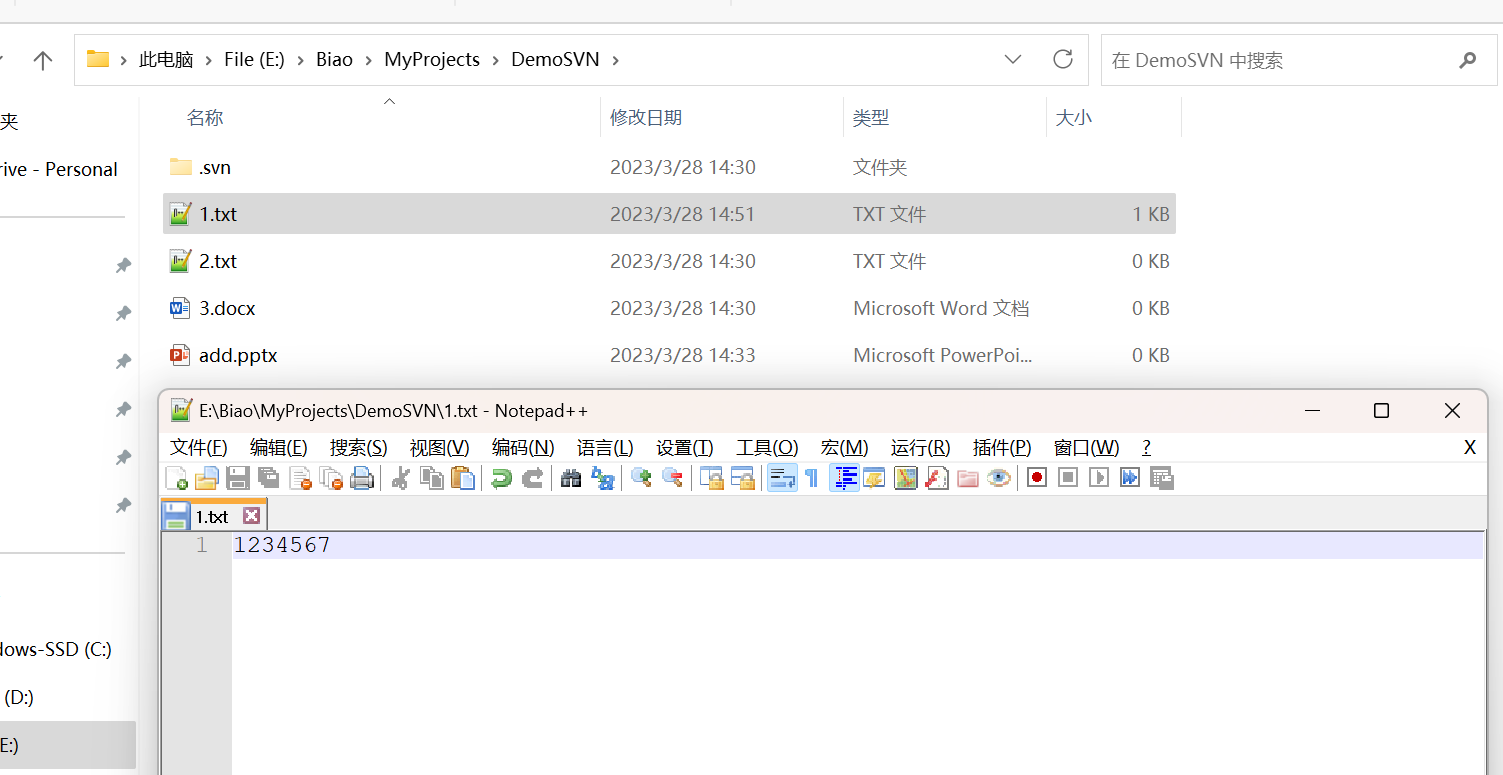The height and width of the screenshot is (775, 1503).
Task: Create a new file in Notepad++ toolbar
Action: point(176,478)
